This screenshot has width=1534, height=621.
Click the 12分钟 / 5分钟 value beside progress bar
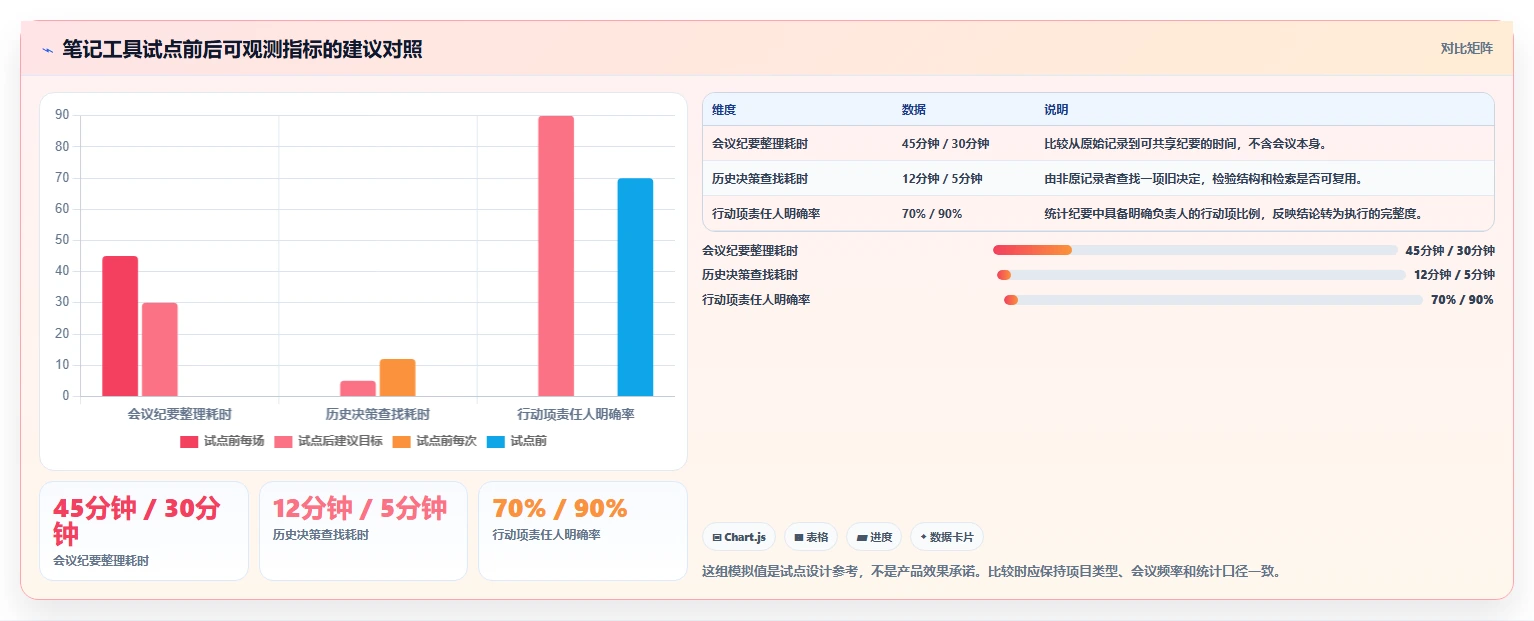coord(1454,275)
